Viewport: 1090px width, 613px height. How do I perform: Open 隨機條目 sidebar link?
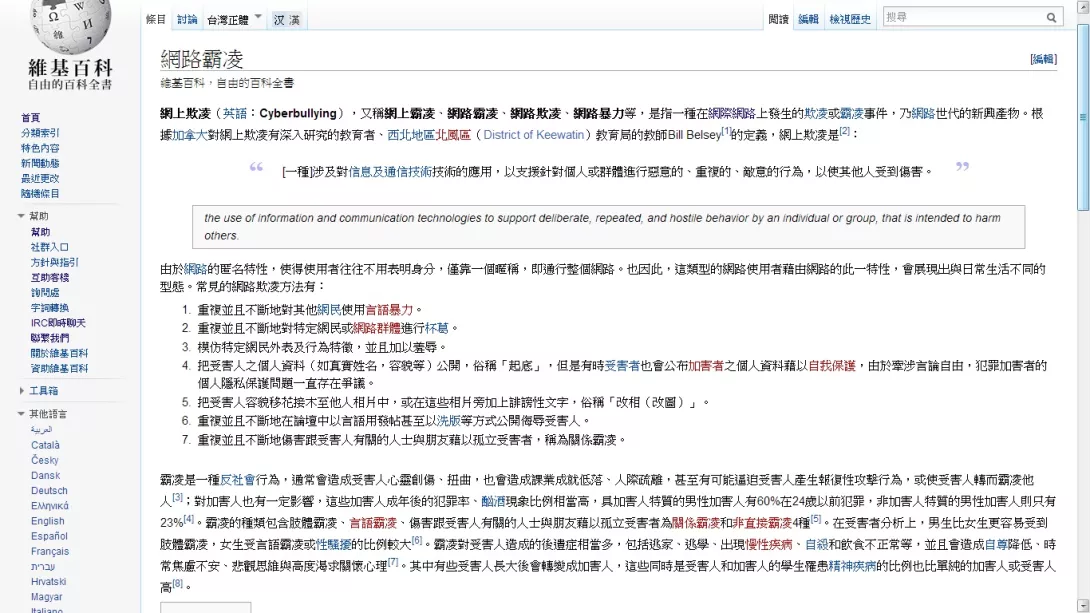click(x=40, y=194)
